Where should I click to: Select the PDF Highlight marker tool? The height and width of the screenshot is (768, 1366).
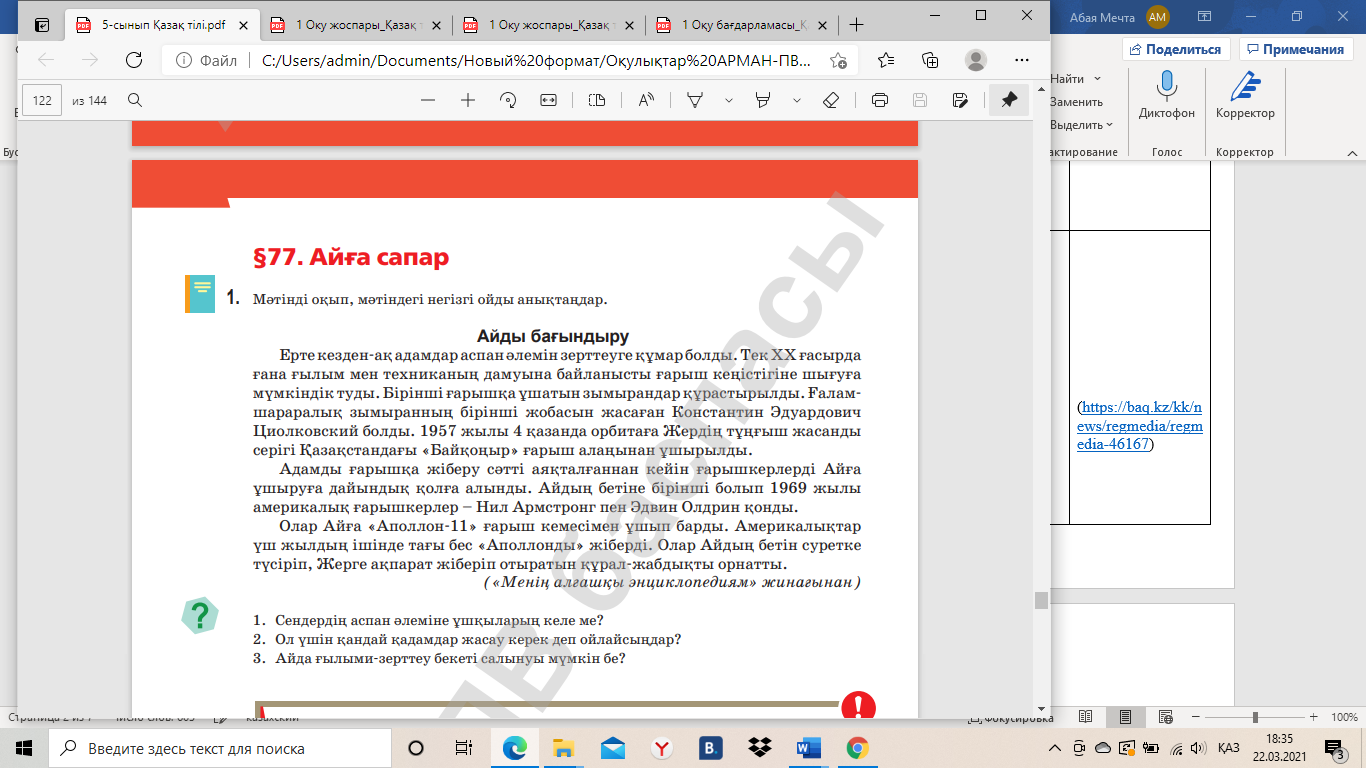point(763,100)
